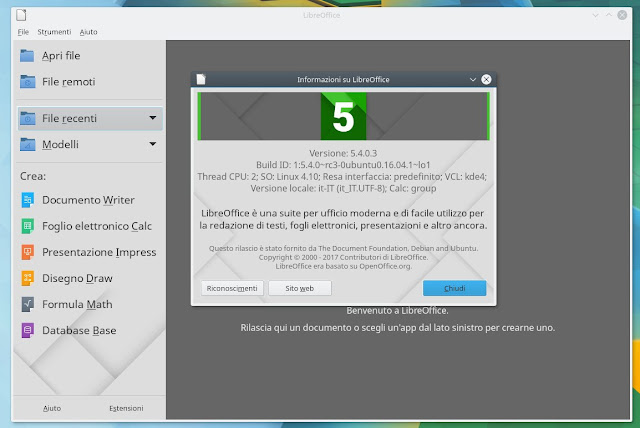The height and width of the screenshot is (428, 640).
Task: Click the Estensioni button
Action: [x=126, y=408]
